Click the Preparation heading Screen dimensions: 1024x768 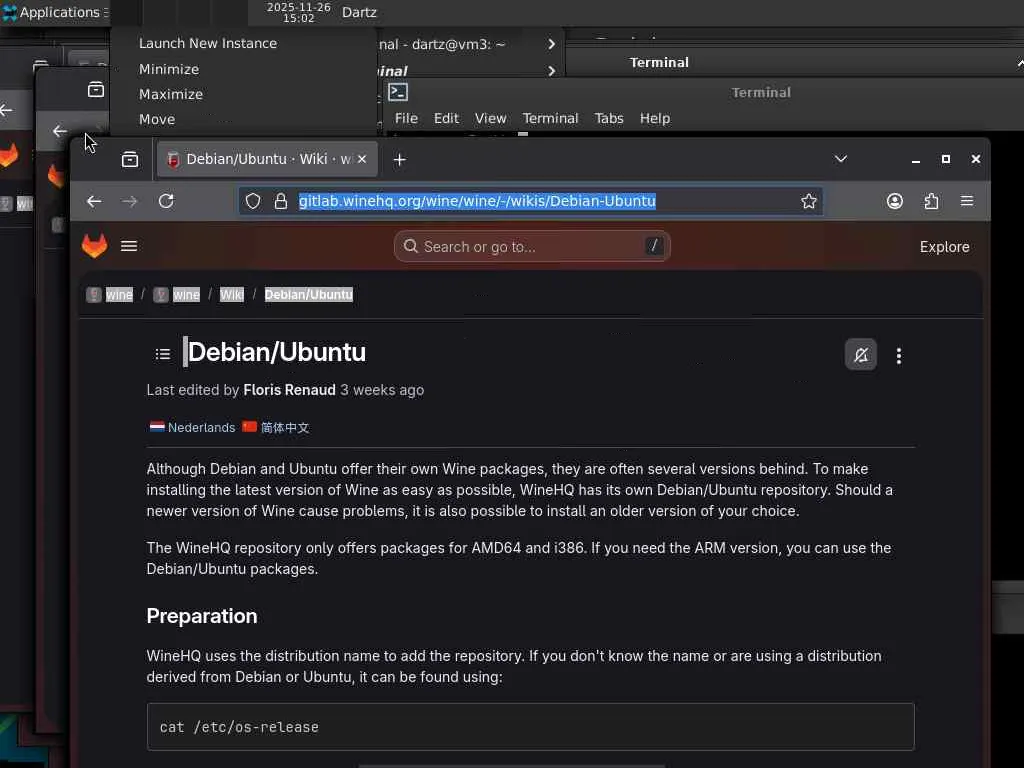pos(202,616)
